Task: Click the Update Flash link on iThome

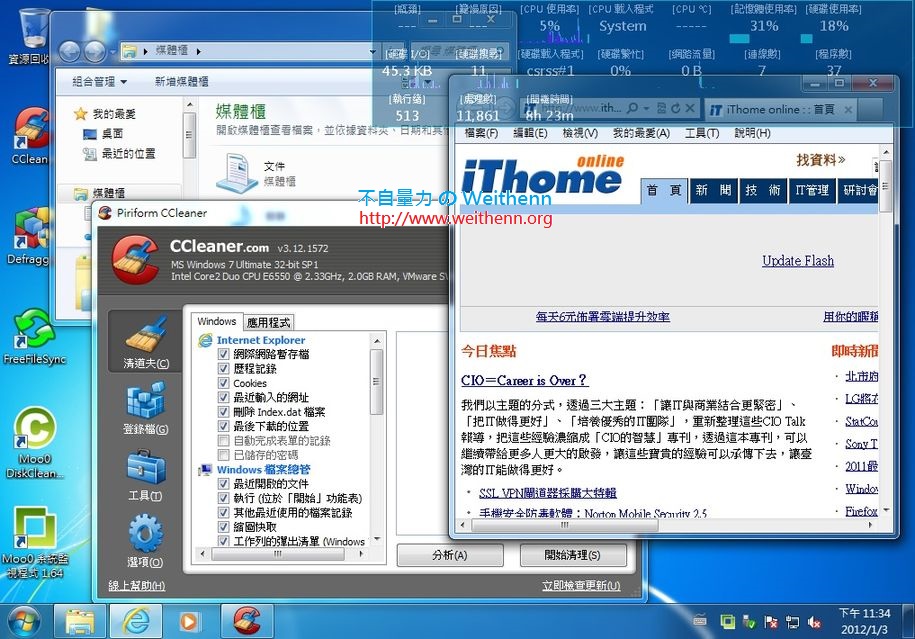Action: (x=798, y=260)
